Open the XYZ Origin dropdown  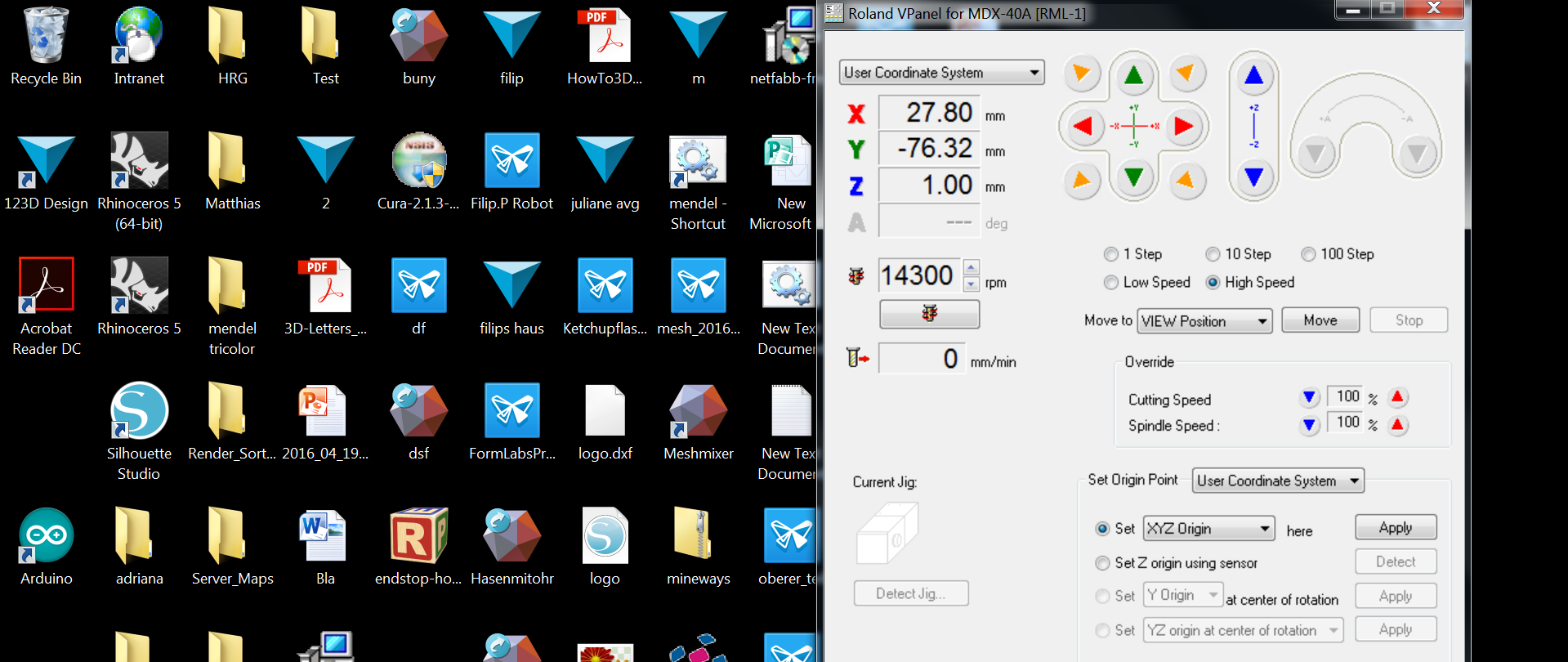point(1208,529)
